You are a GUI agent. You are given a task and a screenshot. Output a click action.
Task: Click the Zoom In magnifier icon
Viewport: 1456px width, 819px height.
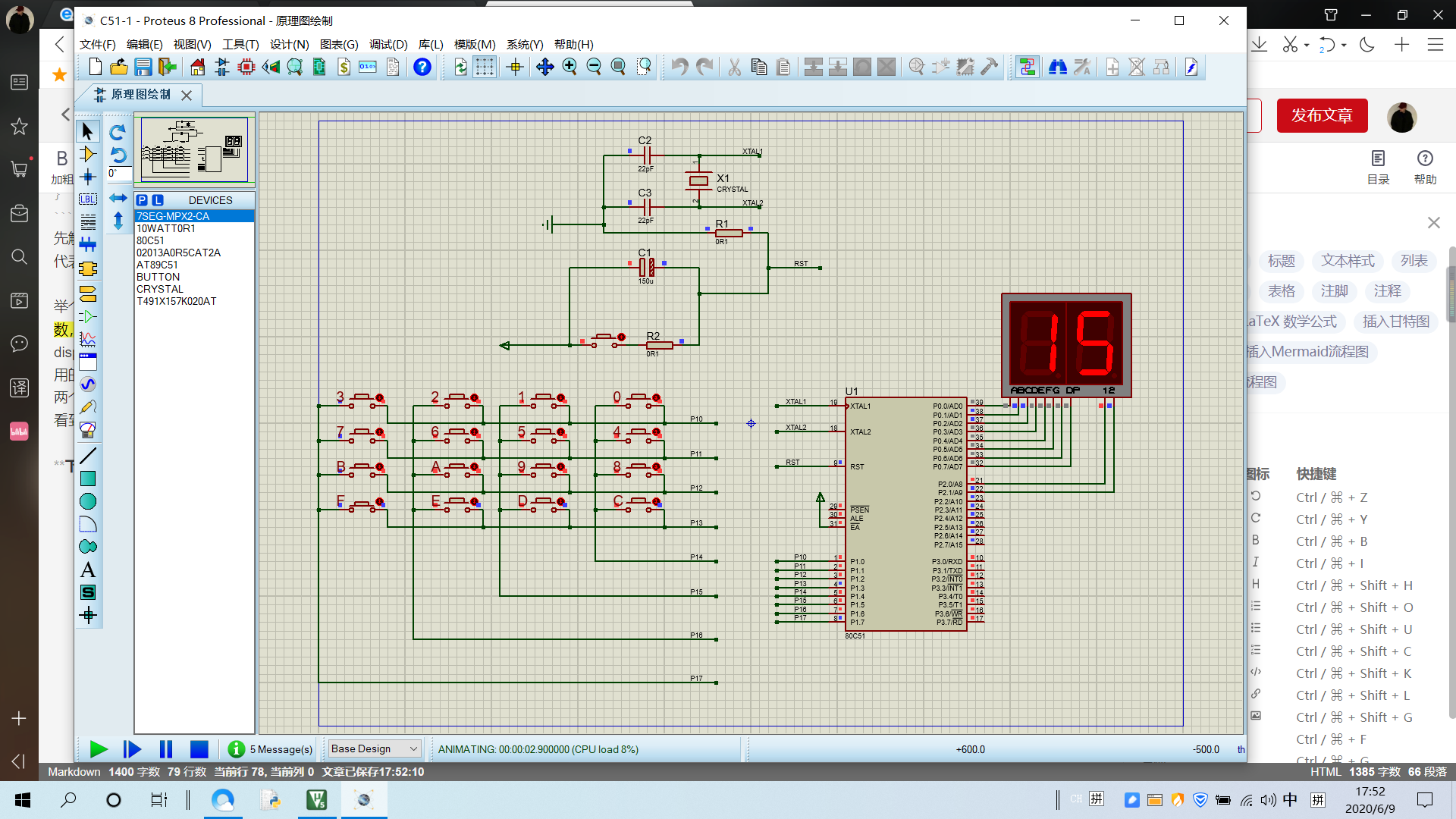click(570, 67)
